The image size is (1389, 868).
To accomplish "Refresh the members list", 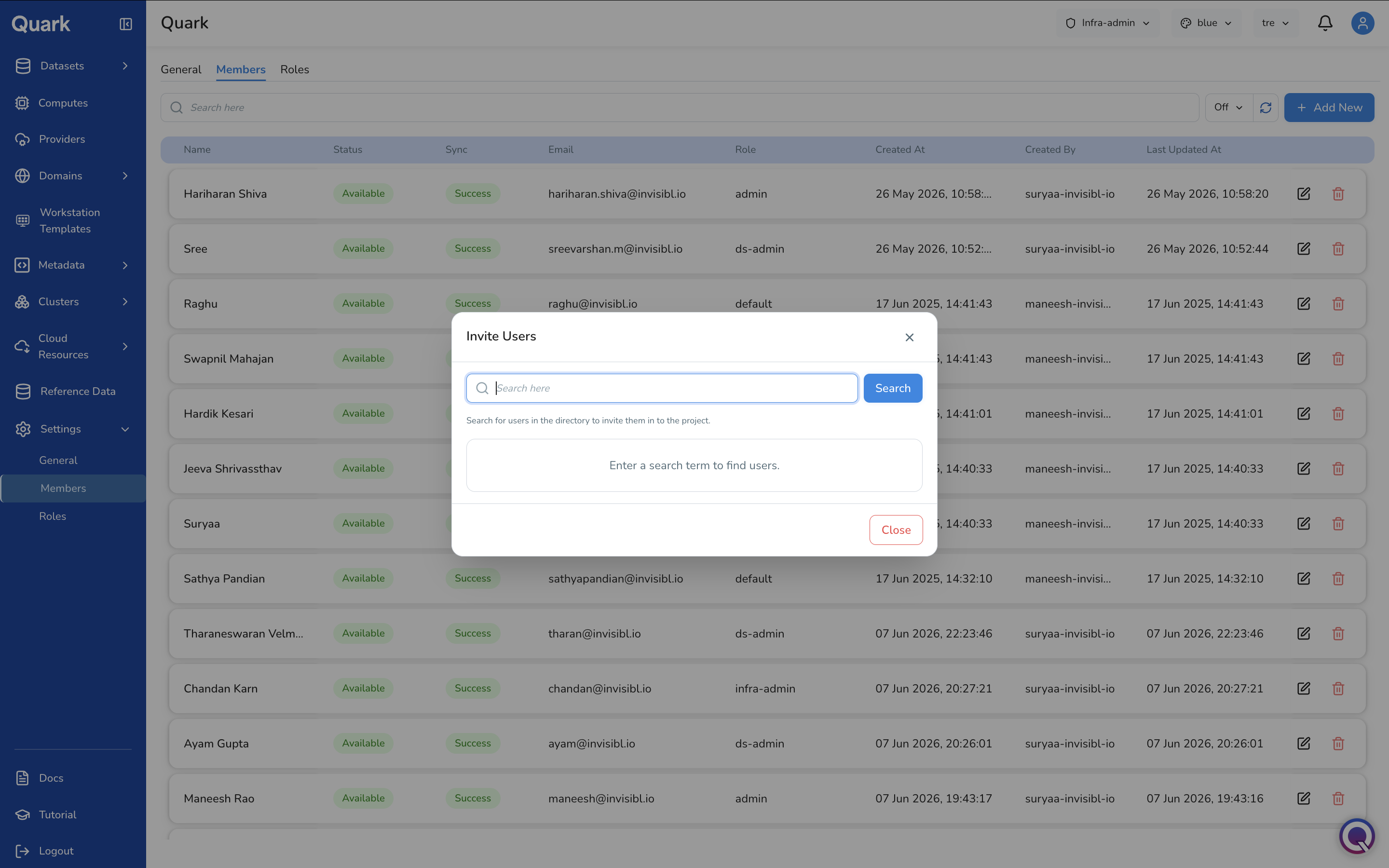I will click(1266, 108).
